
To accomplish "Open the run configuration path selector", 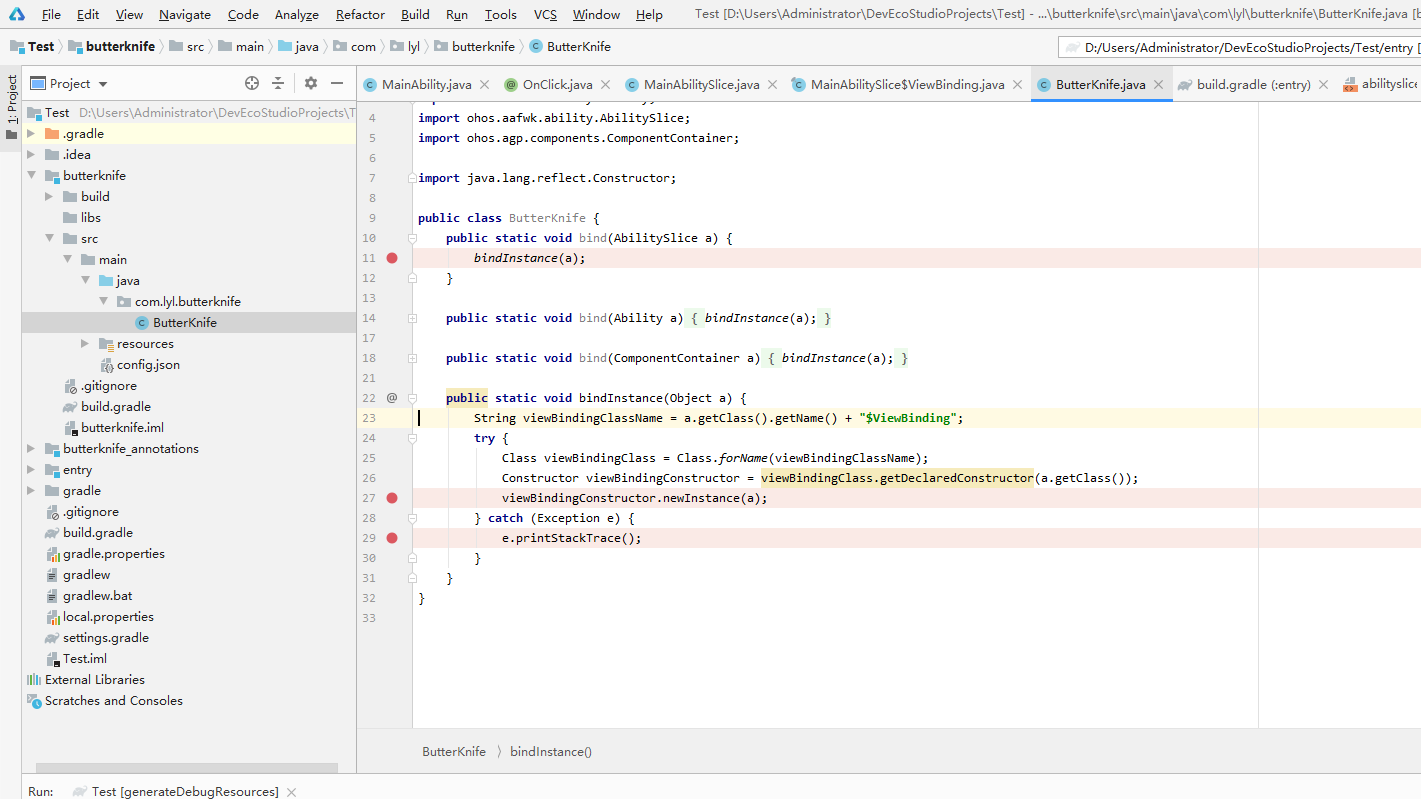I will click(x=1240, y=47).
